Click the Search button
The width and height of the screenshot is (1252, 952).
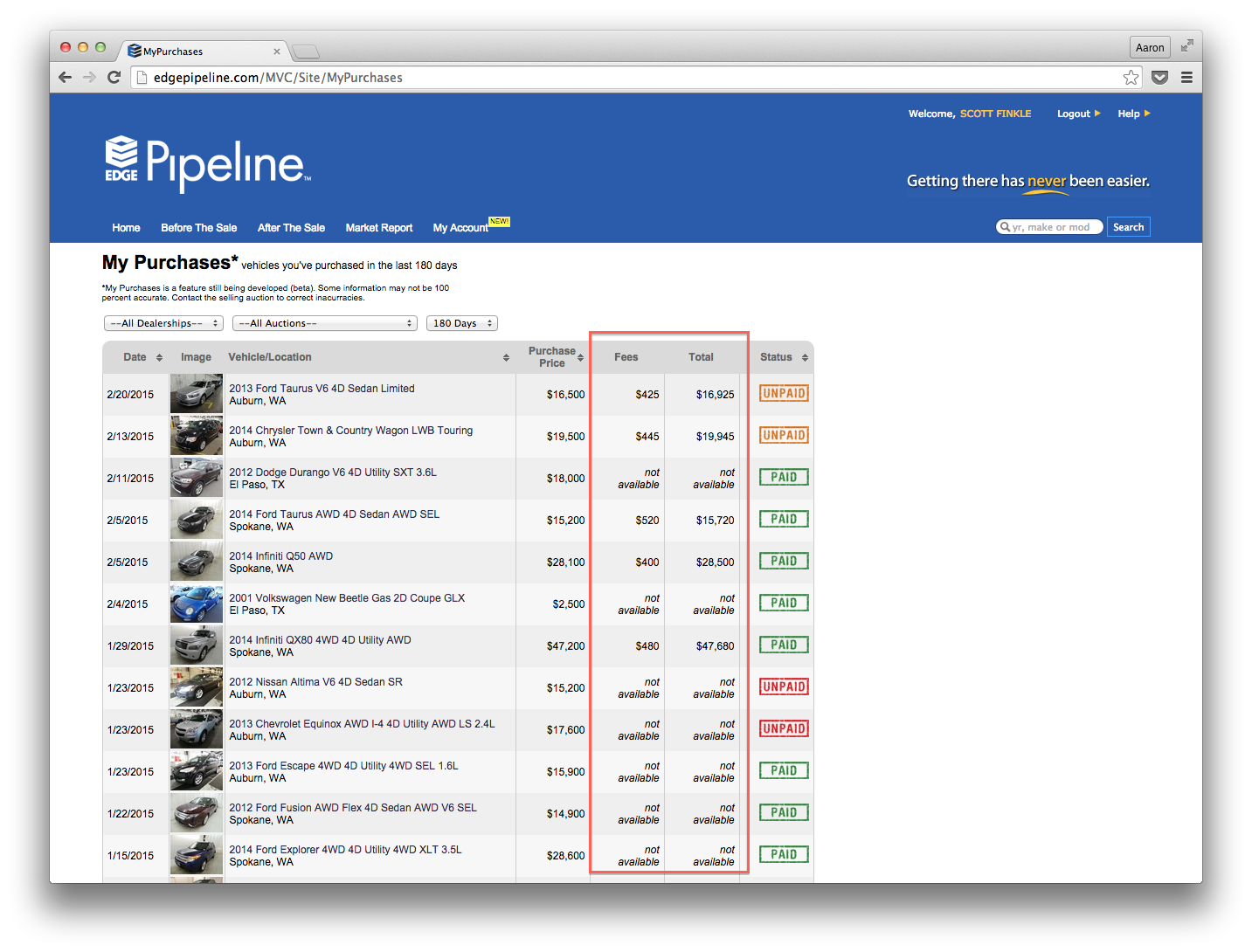[1128, 227]
